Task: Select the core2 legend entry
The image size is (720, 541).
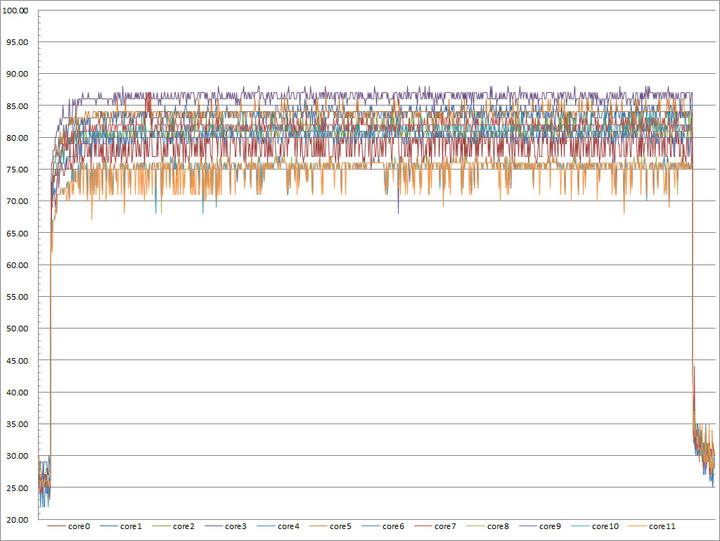Action: coord(174,526)
